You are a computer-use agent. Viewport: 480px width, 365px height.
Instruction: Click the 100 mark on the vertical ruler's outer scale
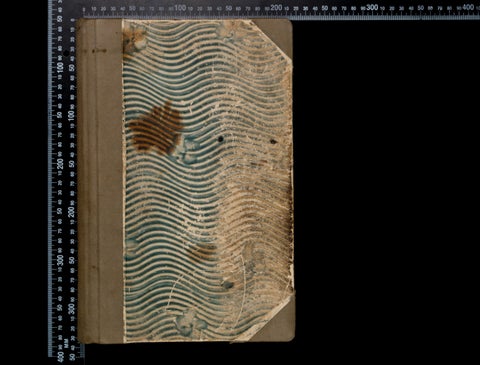coord(60,66)
